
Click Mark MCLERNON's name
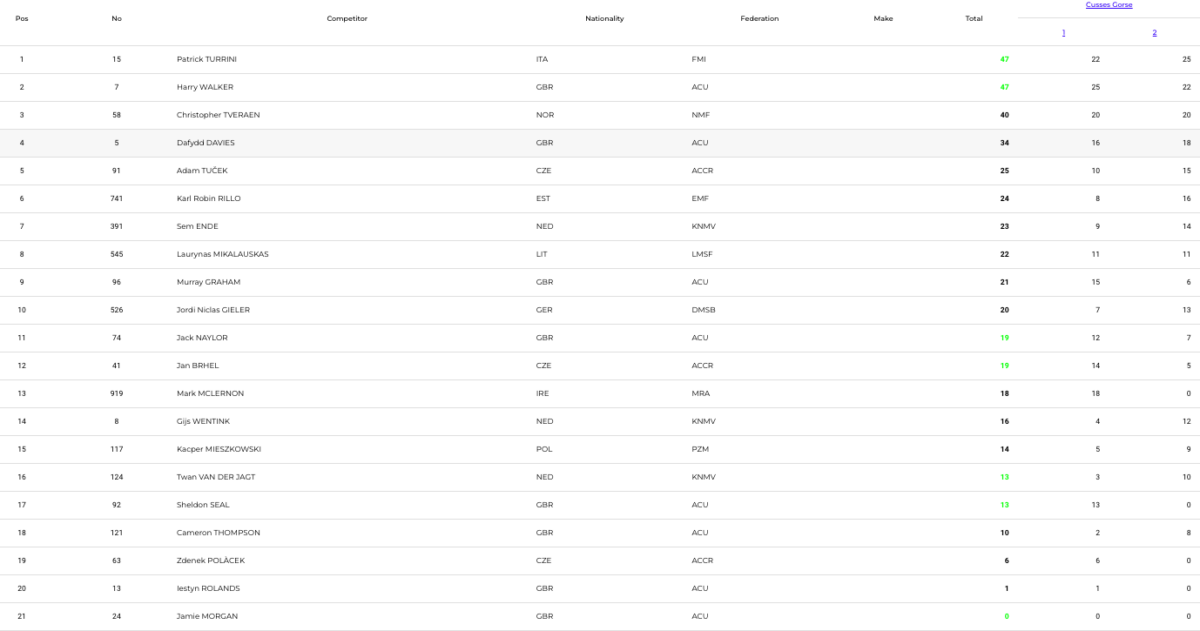pyautogui.click(x=210, y=394)
